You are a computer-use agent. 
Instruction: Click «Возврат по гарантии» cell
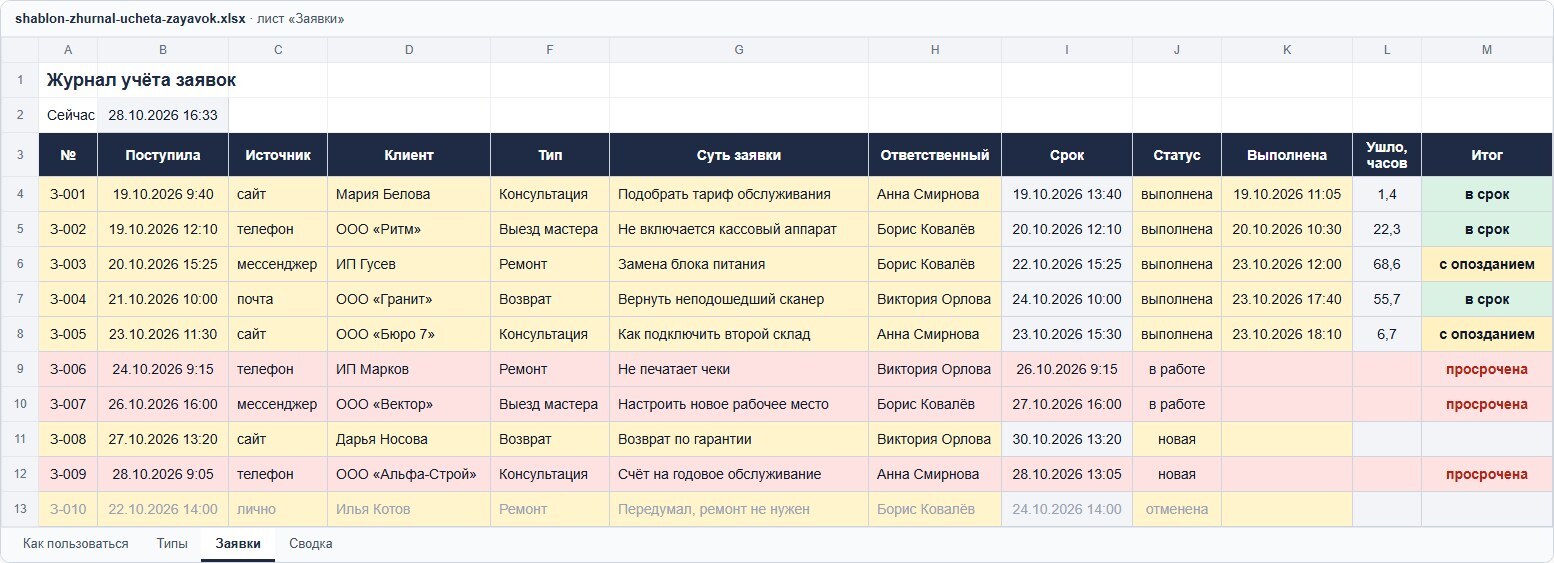pos(739,439)
